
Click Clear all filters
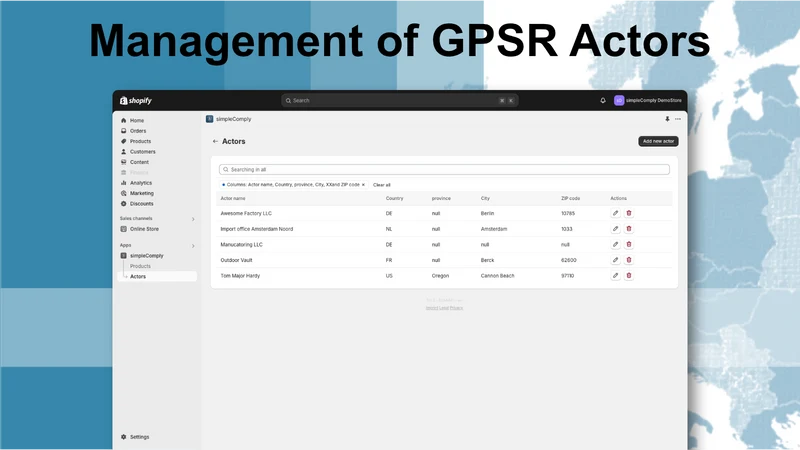pyautogui.click(x=382, y=185)
